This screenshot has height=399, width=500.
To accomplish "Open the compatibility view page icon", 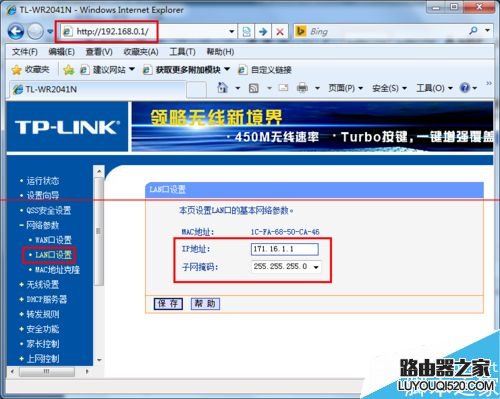I will (246, 32).
